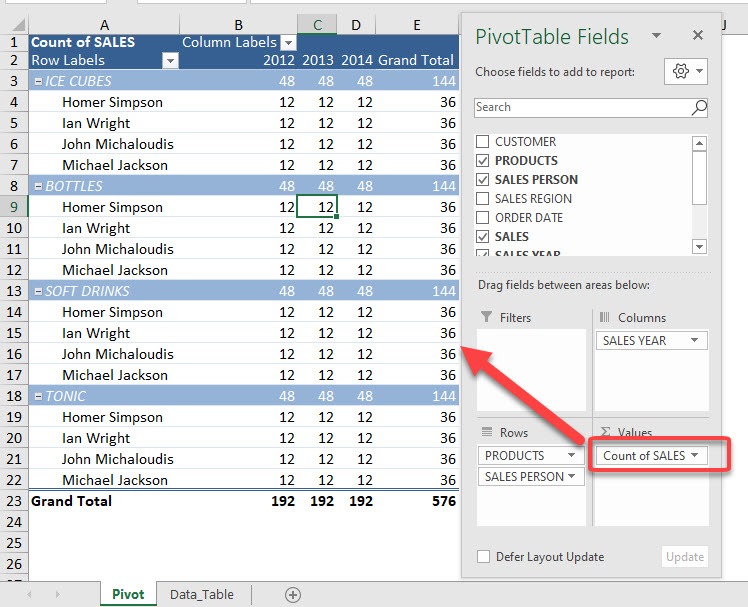The height and width of the screenshot is (607, 748).
Task: Close the PivotTable Fields pane
Action: [698, 35]
